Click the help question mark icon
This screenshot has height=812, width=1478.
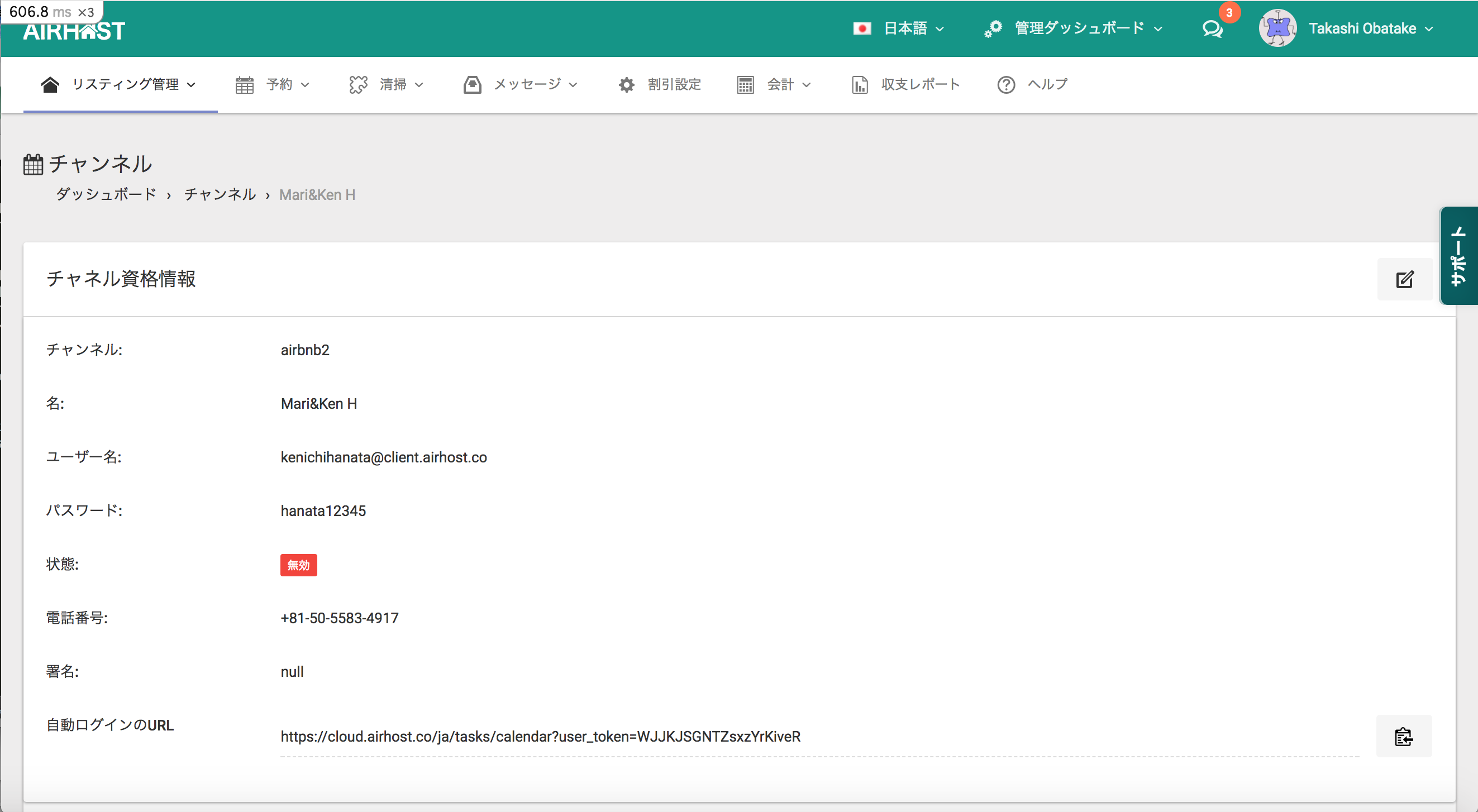click(x=1006, y=85)
